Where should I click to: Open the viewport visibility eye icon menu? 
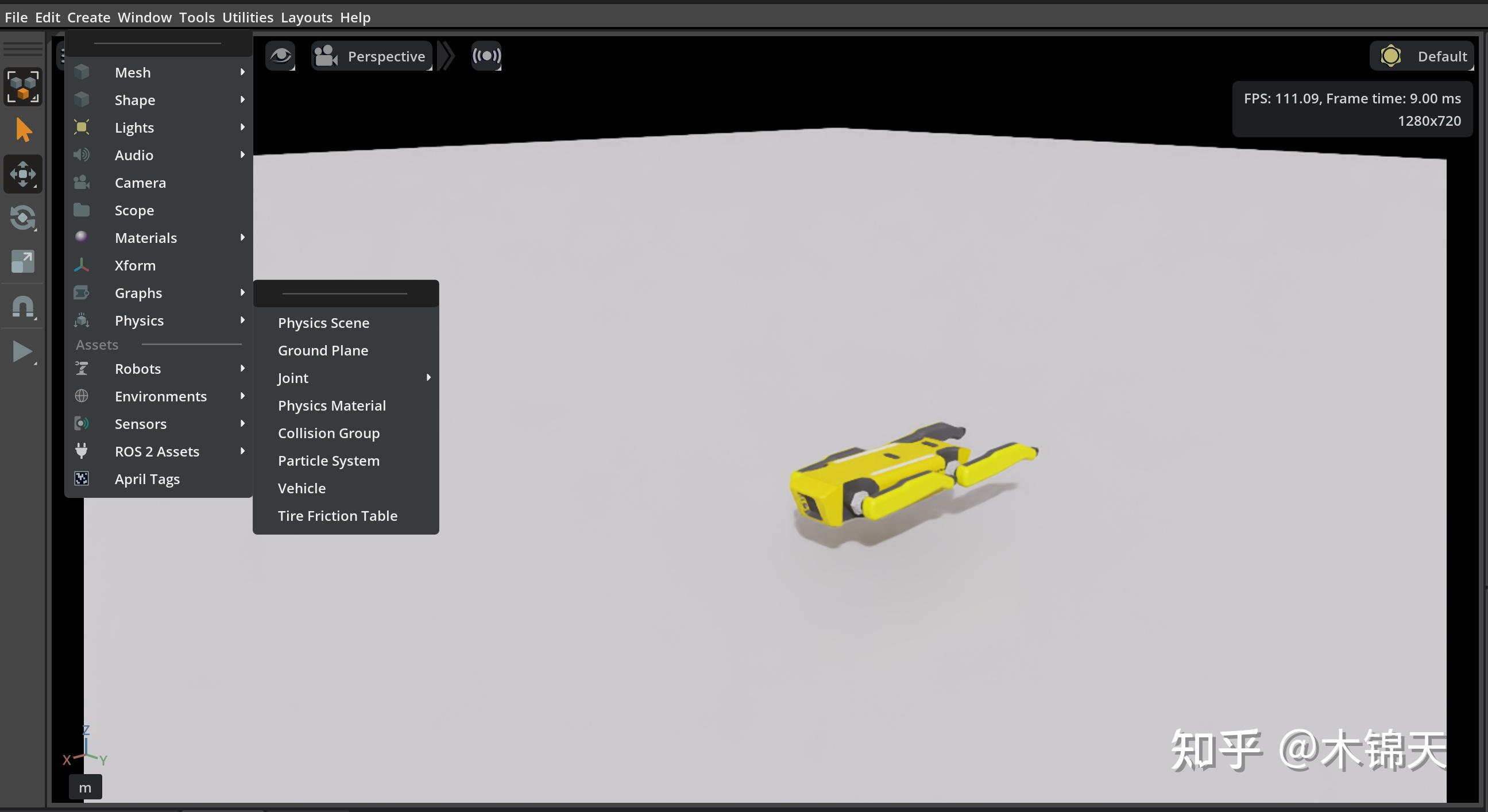[x=281, y=56]
